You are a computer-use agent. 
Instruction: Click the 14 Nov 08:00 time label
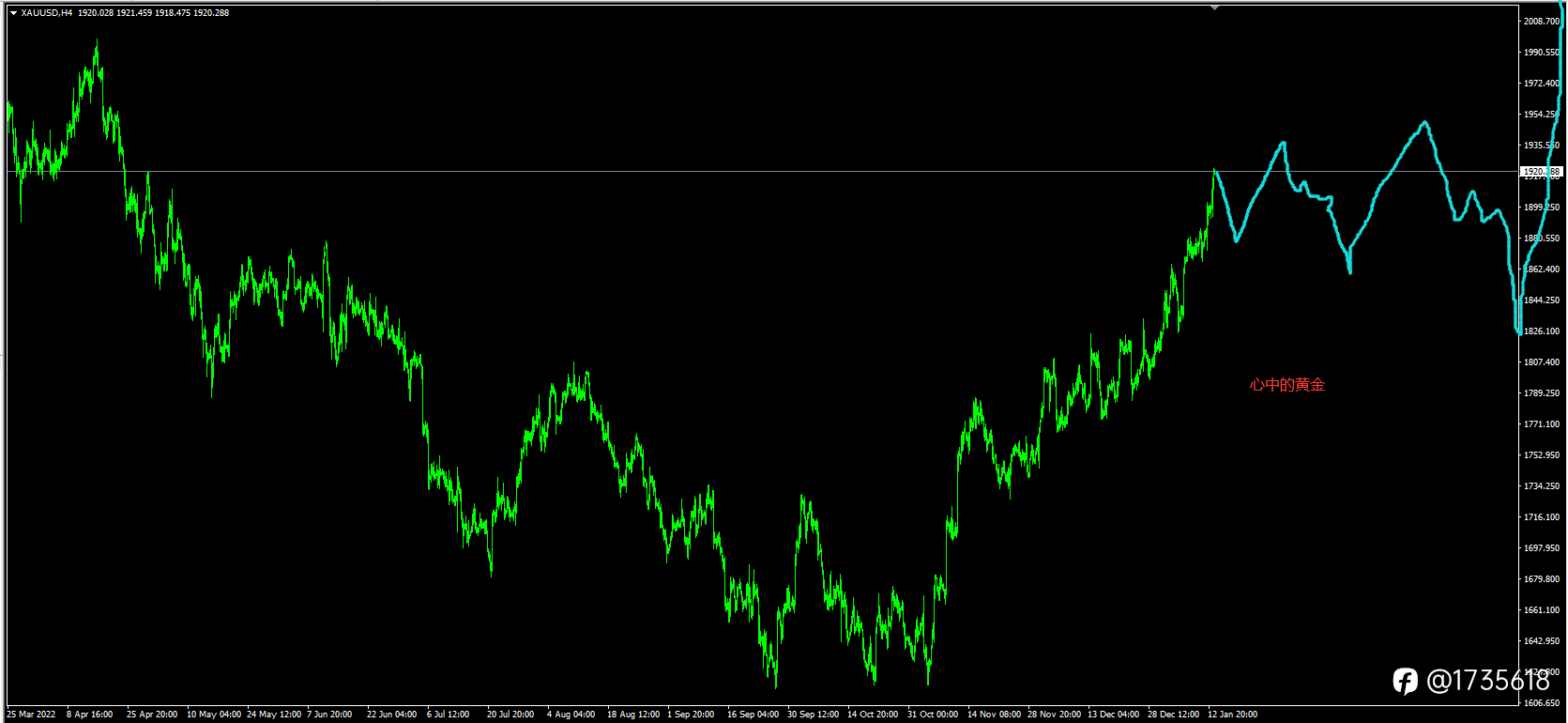point(995,715)
